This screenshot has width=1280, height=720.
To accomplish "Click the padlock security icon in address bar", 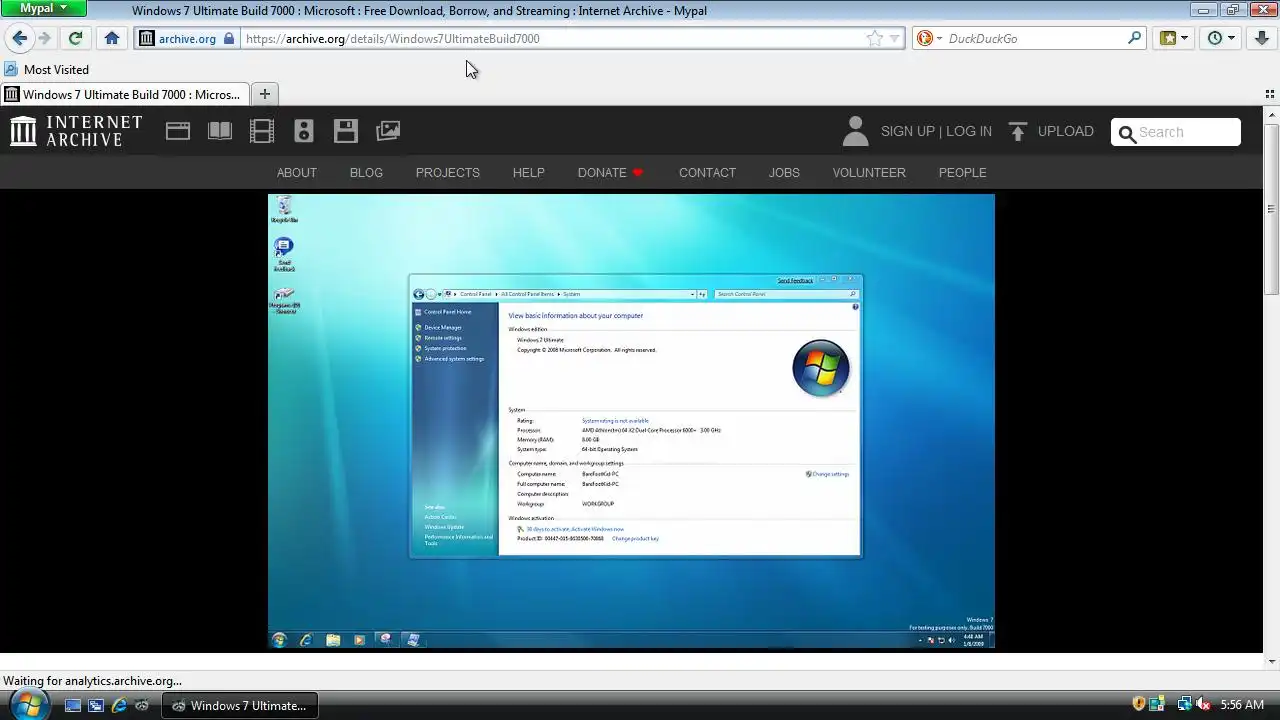I will tap(229, 38).
